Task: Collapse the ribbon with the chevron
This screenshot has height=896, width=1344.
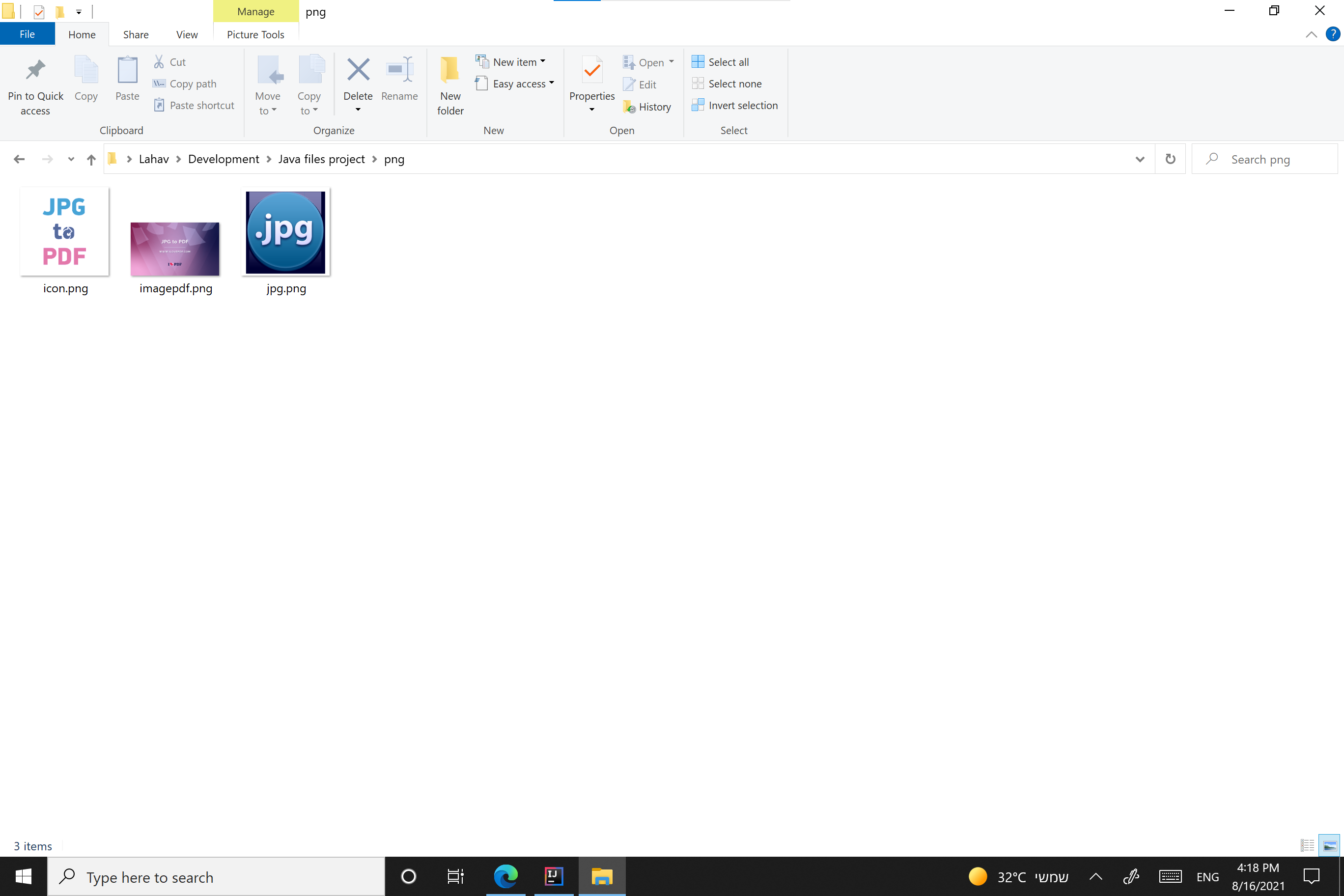Action: point(1311,35)
